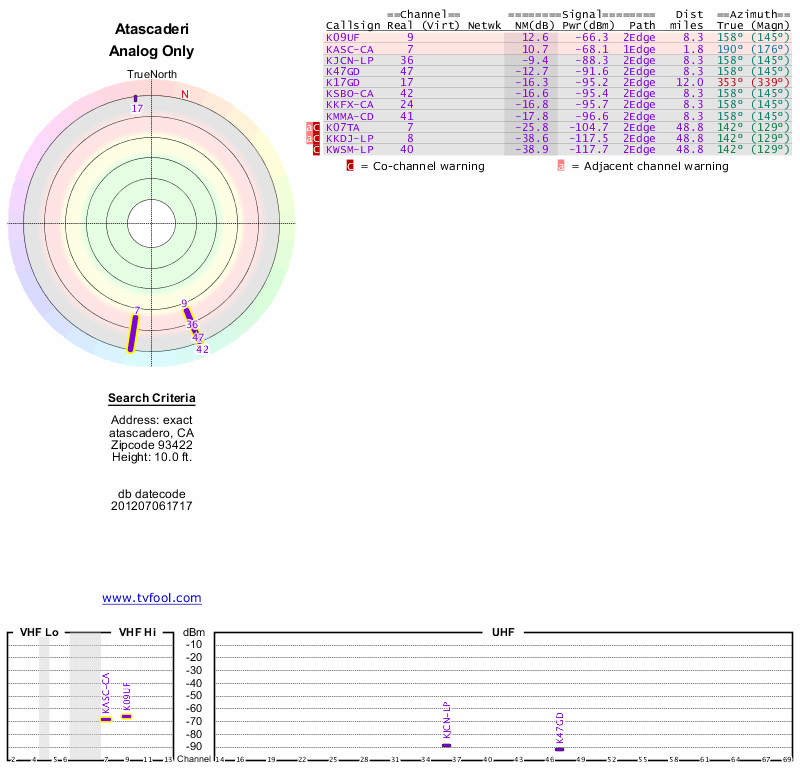The height and width of the screenshot is (768, 800).
Task: Select the K09UF callsign in the table
Action: click(342, 38)
